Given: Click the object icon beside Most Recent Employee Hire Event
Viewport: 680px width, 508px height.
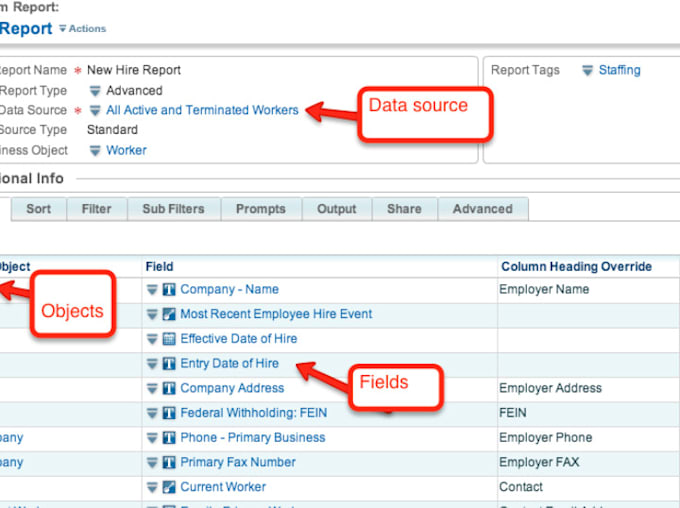Looking at the screenshot, I should tap(169, 315).
